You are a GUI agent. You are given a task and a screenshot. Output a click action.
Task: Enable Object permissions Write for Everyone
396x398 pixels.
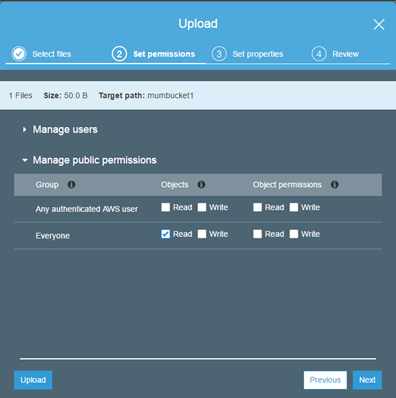[294, 234]
